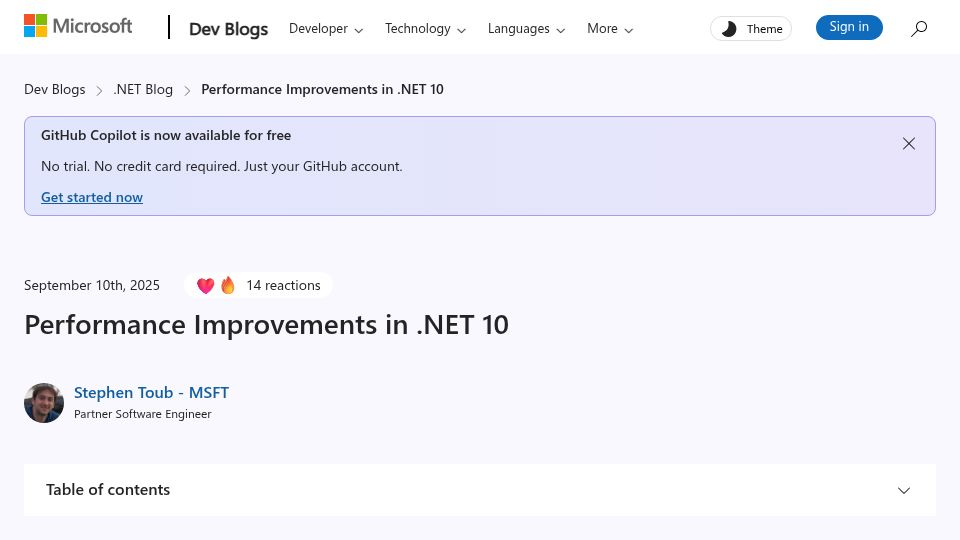Click the 14 reactions count
The width and height of the screenshot is (960, 540).
[283, 285]
